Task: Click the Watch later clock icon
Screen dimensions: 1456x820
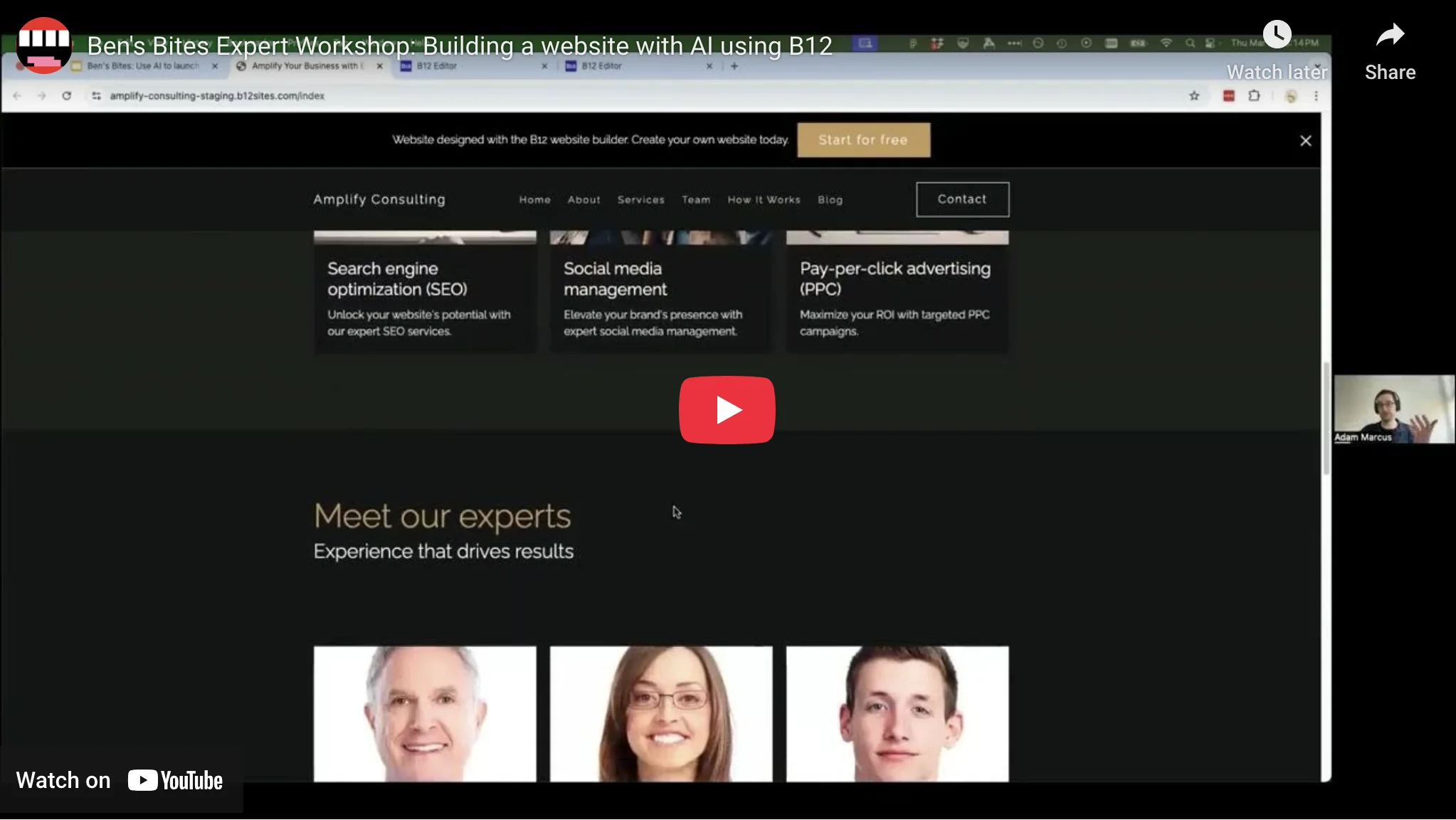Action: point(1277,34)
